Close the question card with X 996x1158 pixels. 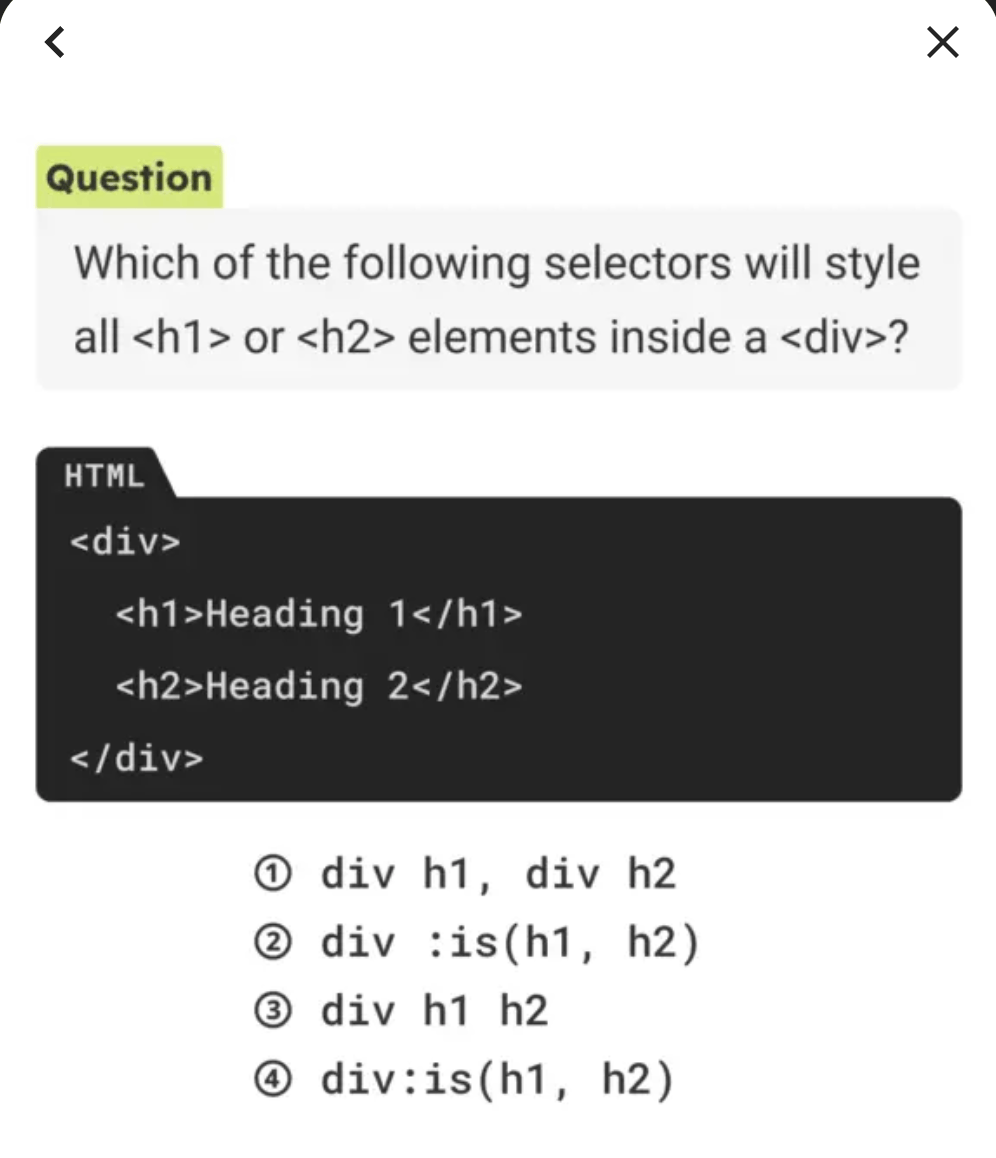click(x=942, y=42)
